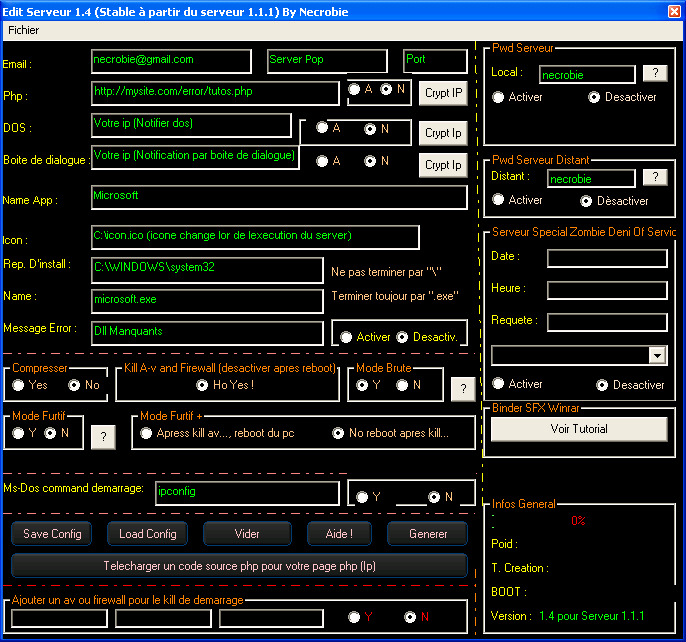Click Voir Tutorial in Binder SFX Winrar
Image resolution: width=686 pixels, height=642 pixels.
tap(579, 429)
